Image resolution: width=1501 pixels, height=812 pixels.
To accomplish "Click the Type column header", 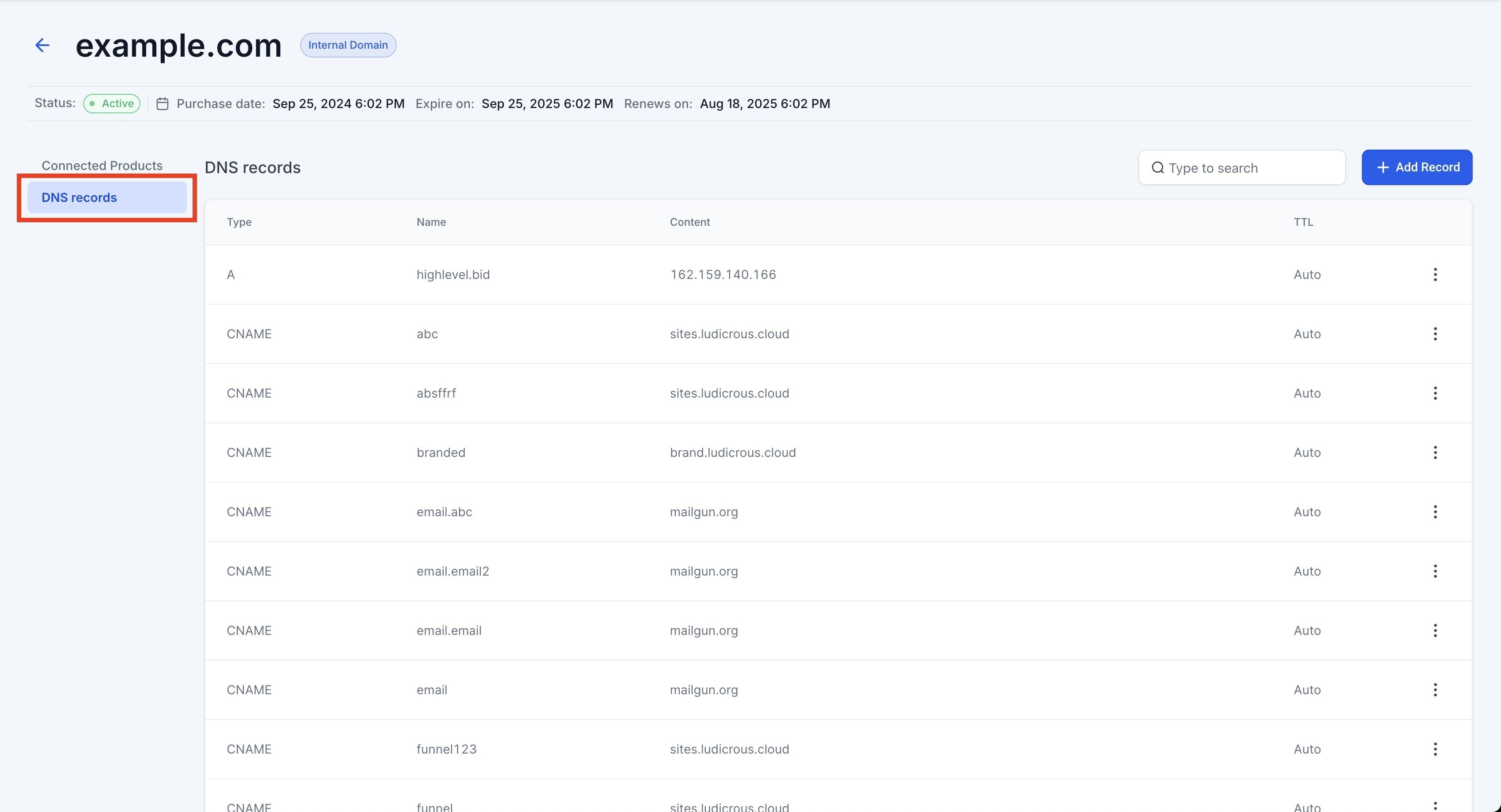I will point(239,222).
